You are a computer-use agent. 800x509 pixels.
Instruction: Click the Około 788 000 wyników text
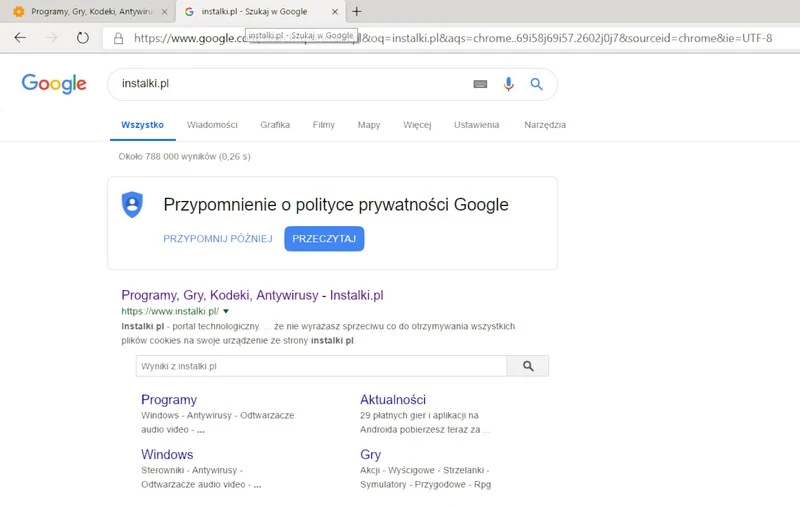click(184, 157)
